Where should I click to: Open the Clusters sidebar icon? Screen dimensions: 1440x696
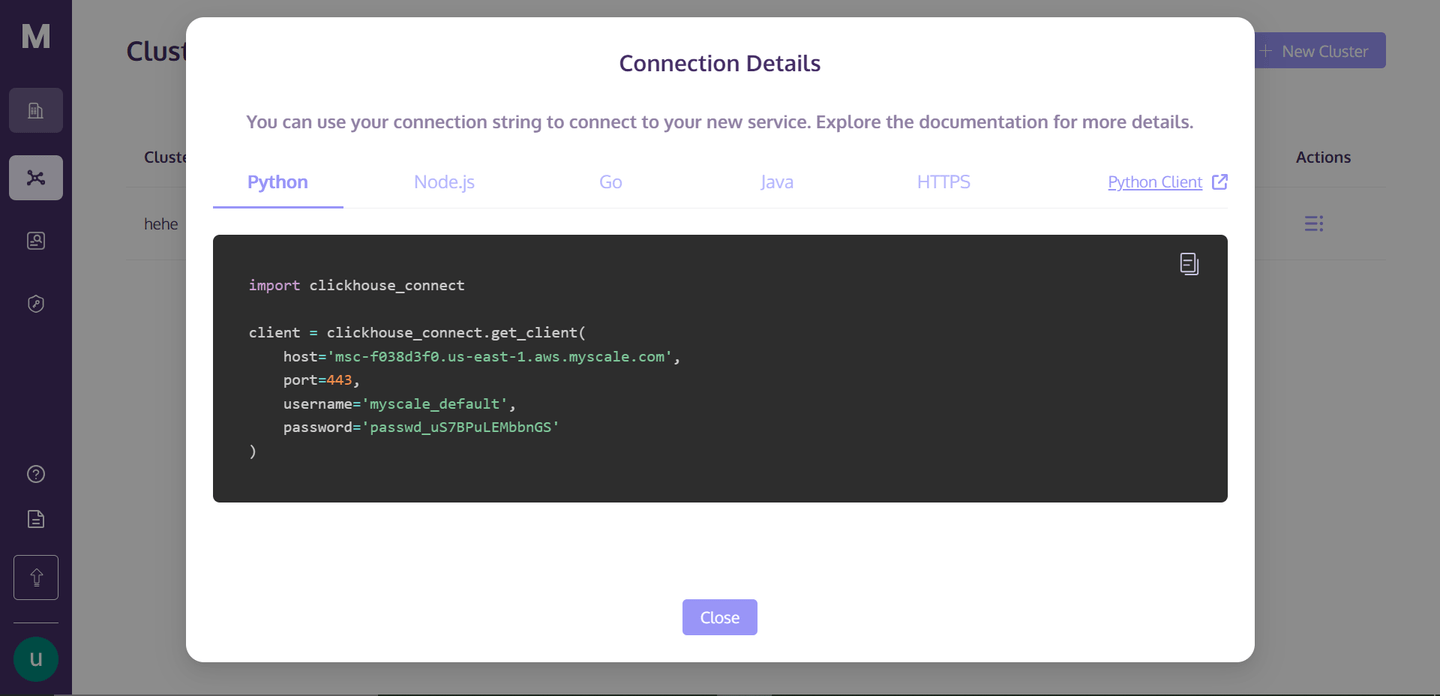tap(36, 178)
